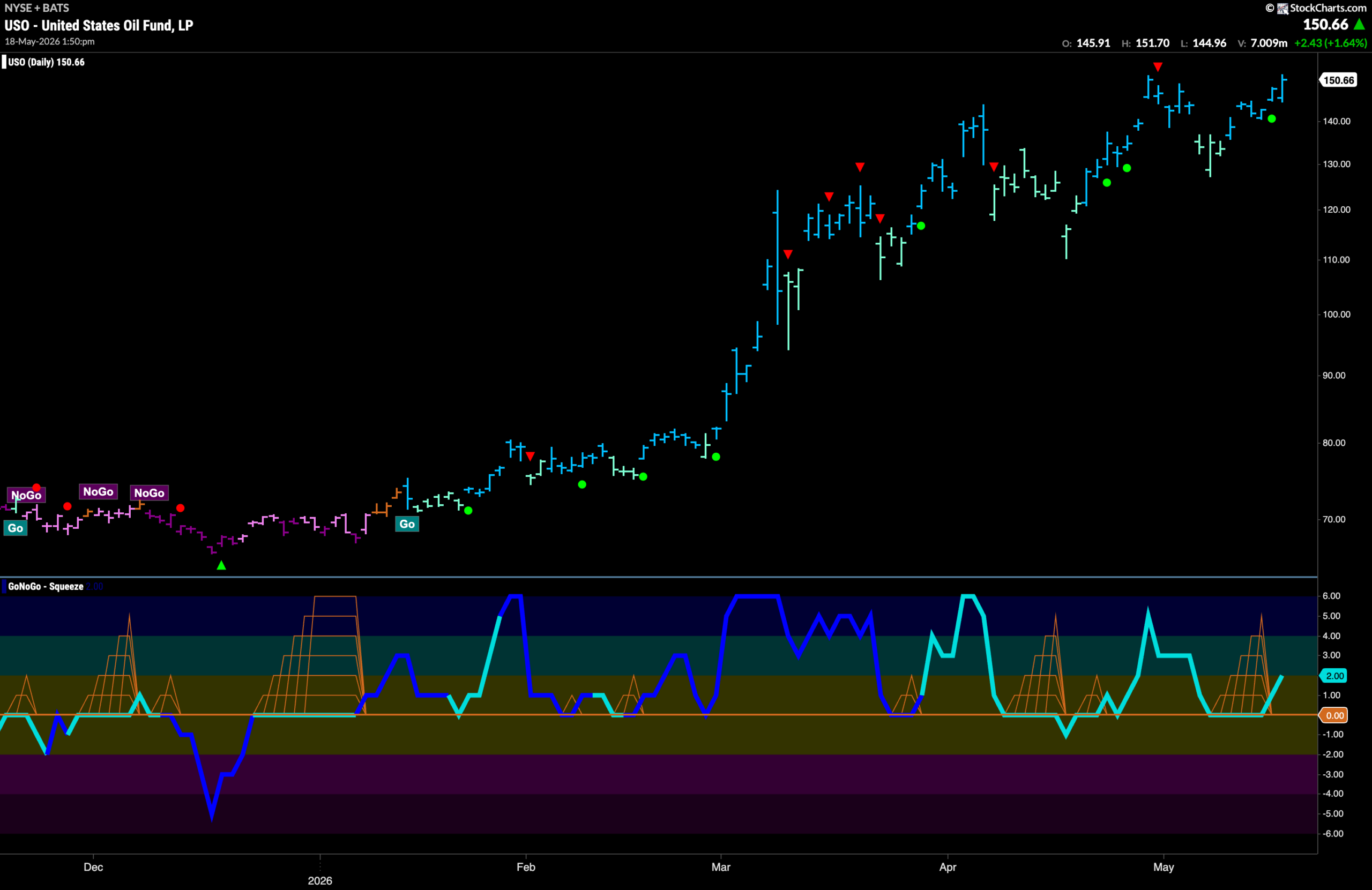
Task: Click the 2.00 squeeze value tag
Action: pyautogui.click(x=1334, y=676)
